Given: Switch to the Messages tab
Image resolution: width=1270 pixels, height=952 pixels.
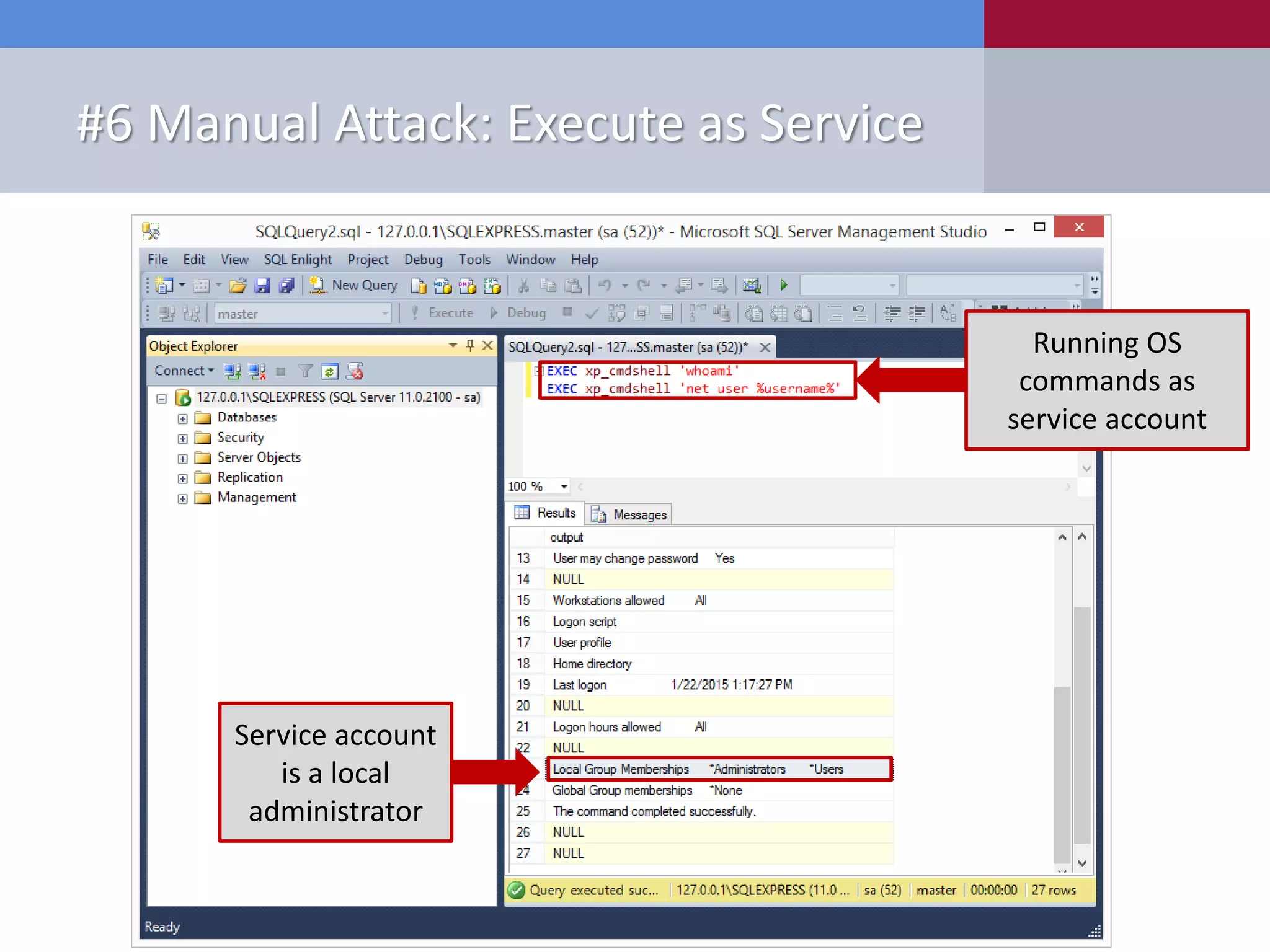Looking at the screenshot, I should (629, 514).
